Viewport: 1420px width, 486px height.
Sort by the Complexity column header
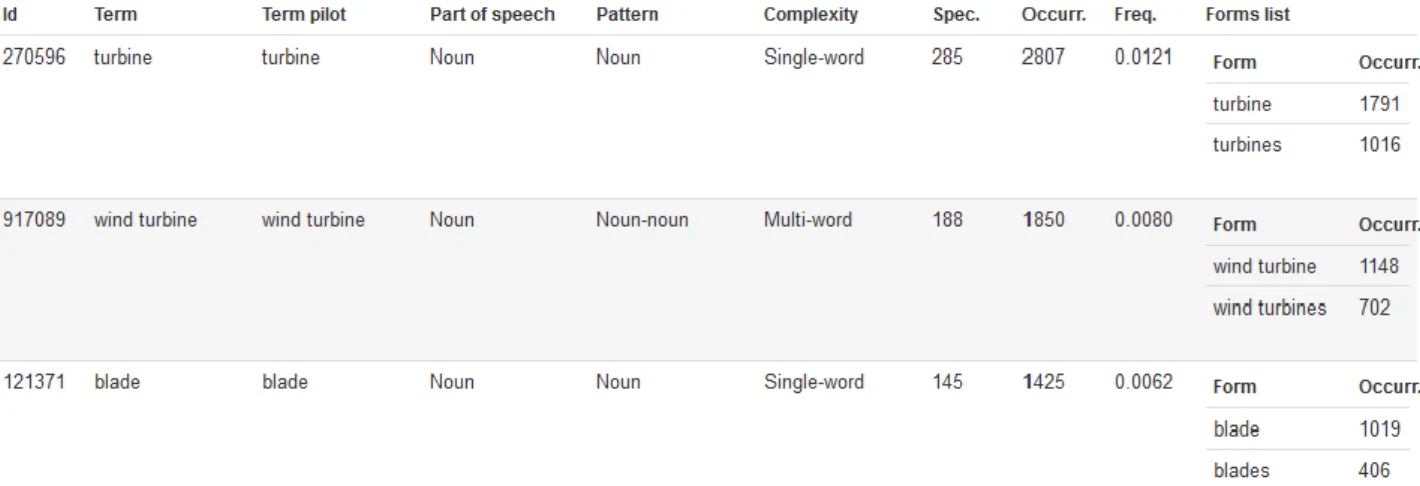click(x=811, y=15)
